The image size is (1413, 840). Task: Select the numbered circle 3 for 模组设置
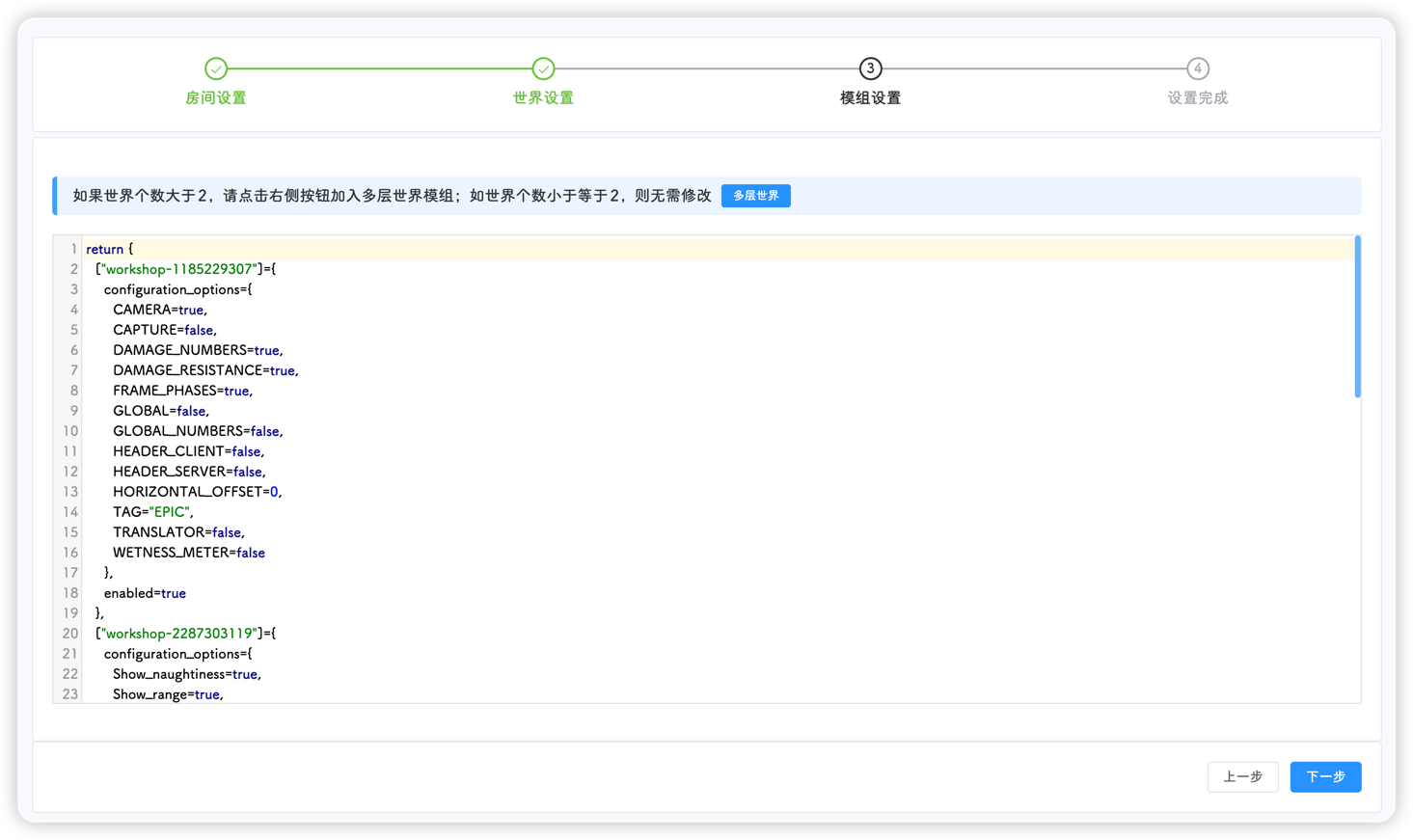870,68
